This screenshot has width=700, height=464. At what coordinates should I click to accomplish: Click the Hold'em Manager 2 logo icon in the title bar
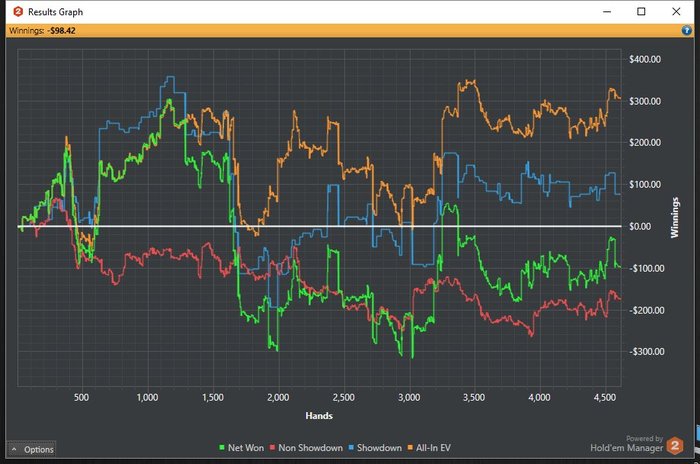pyautogui.click(x=18, y=12)
